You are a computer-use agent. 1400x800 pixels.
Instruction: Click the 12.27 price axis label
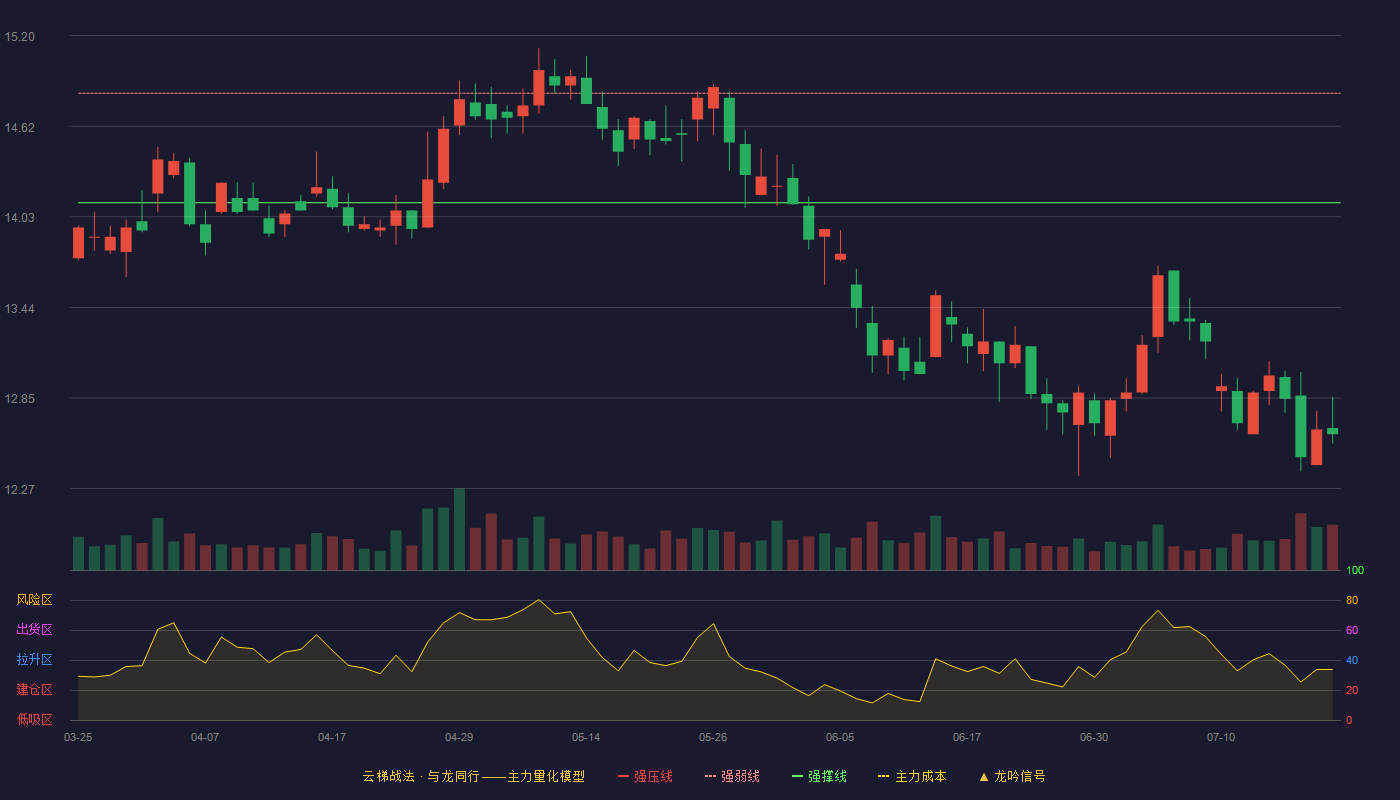pos(19,490)
